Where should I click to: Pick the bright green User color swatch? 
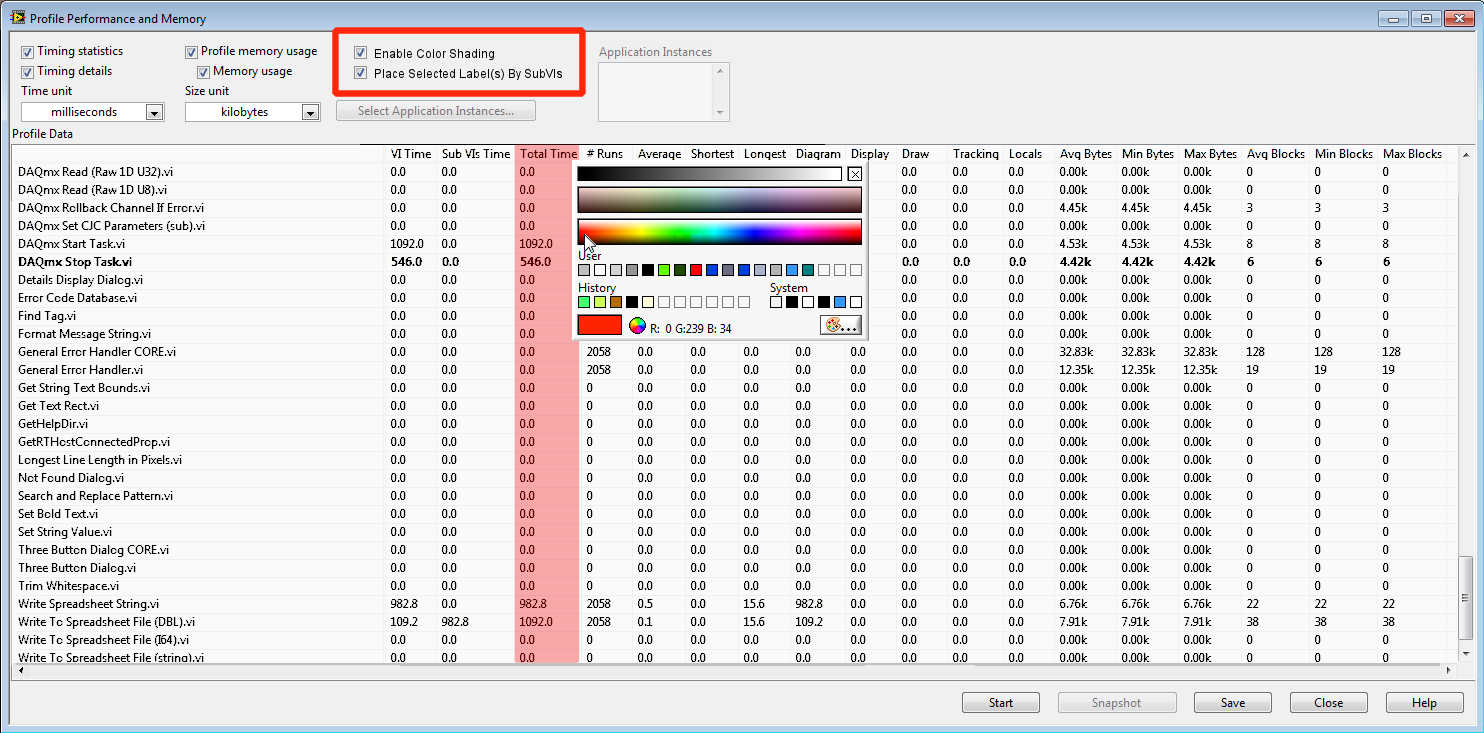coord(664,270)
